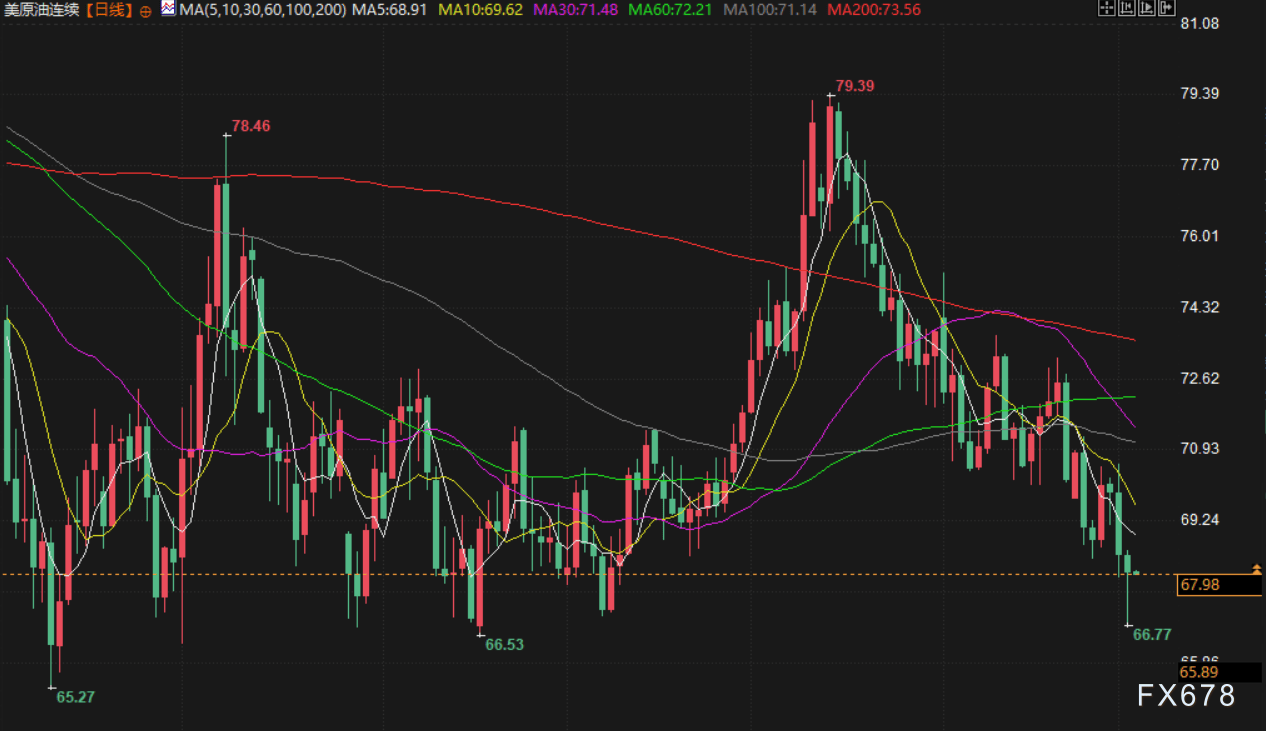Image resolution: width=1266 pixels, height=731 pixels.
Task: Select the 【日线】 daily period label
Action: (x=108, y=10)
